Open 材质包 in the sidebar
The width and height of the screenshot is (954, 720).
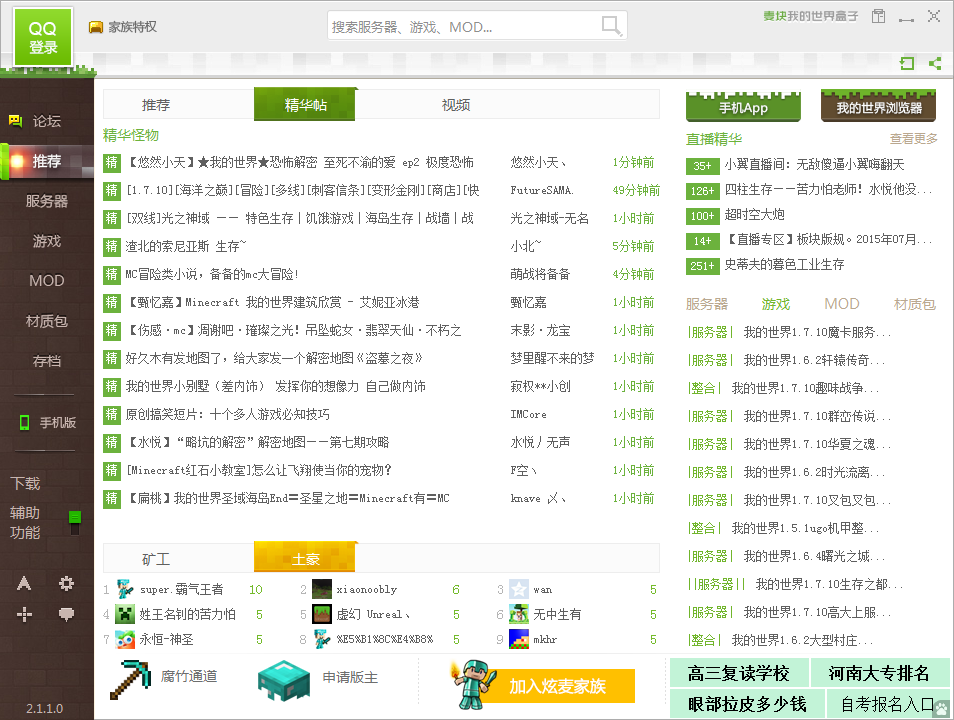47,321
